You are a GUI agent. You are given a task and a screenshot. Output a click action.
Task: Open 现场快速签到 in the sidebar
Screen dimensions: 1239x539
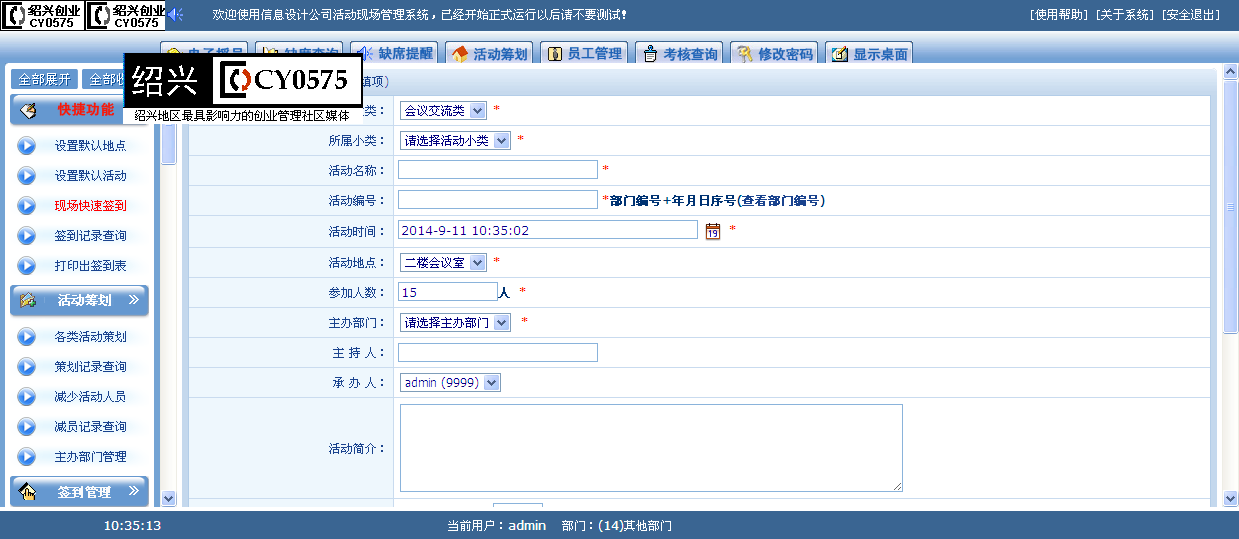90,205
